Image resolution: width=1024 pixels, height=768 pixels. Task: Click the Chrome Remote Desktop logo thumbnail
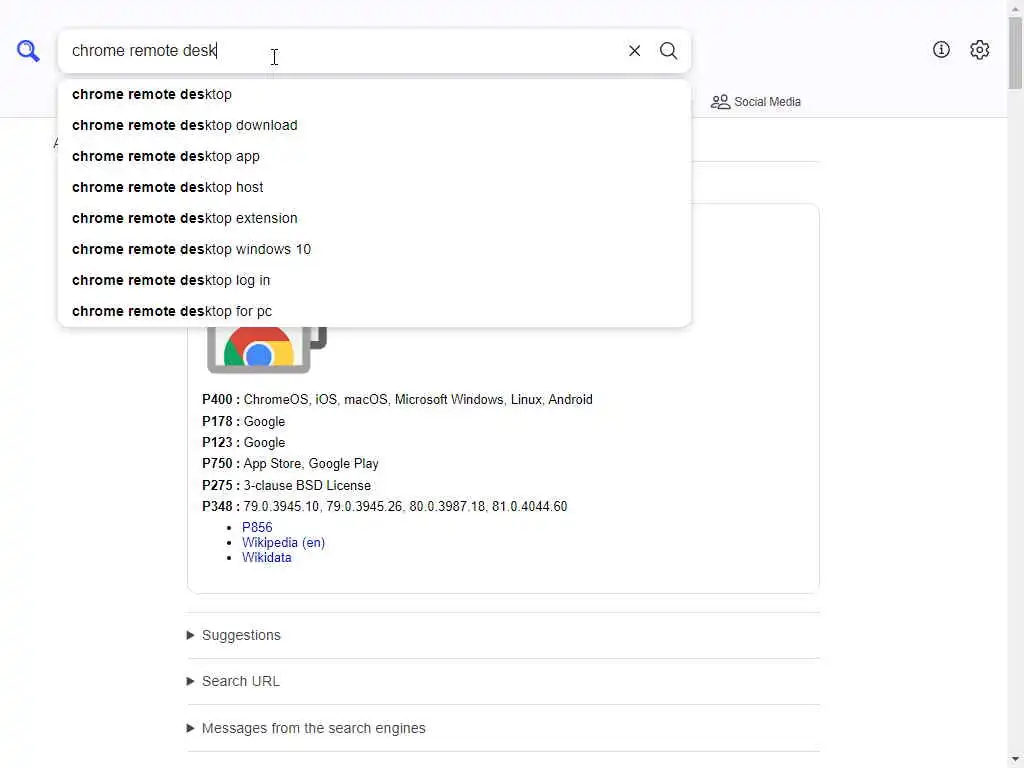[266, 349]
